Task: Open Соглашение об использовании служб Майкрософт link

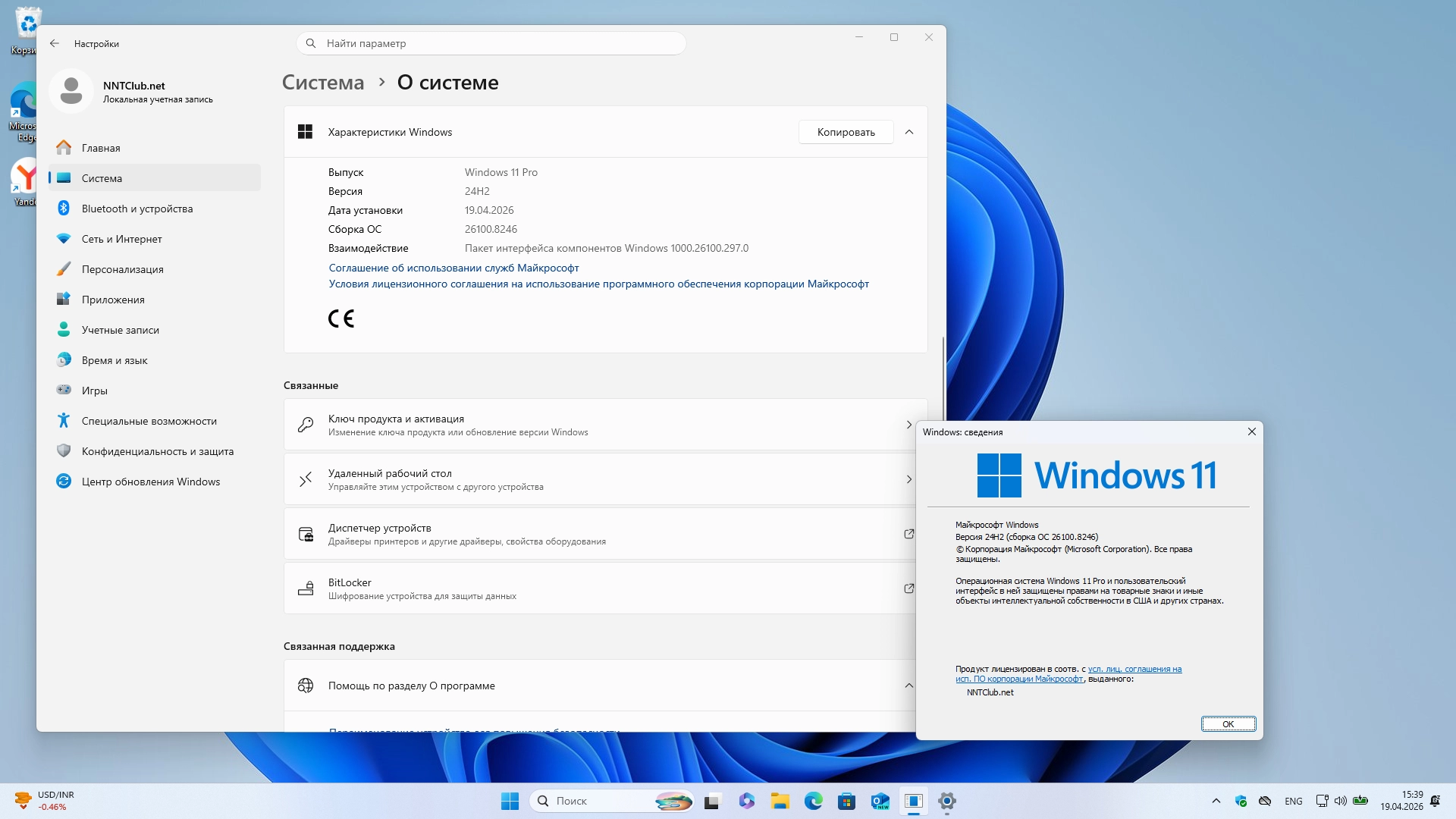Action: (453, 268)
